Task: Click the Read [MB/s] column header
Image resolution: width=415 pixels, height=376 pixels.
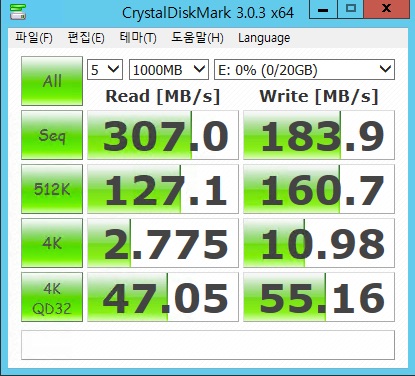Action: point(163,96)
